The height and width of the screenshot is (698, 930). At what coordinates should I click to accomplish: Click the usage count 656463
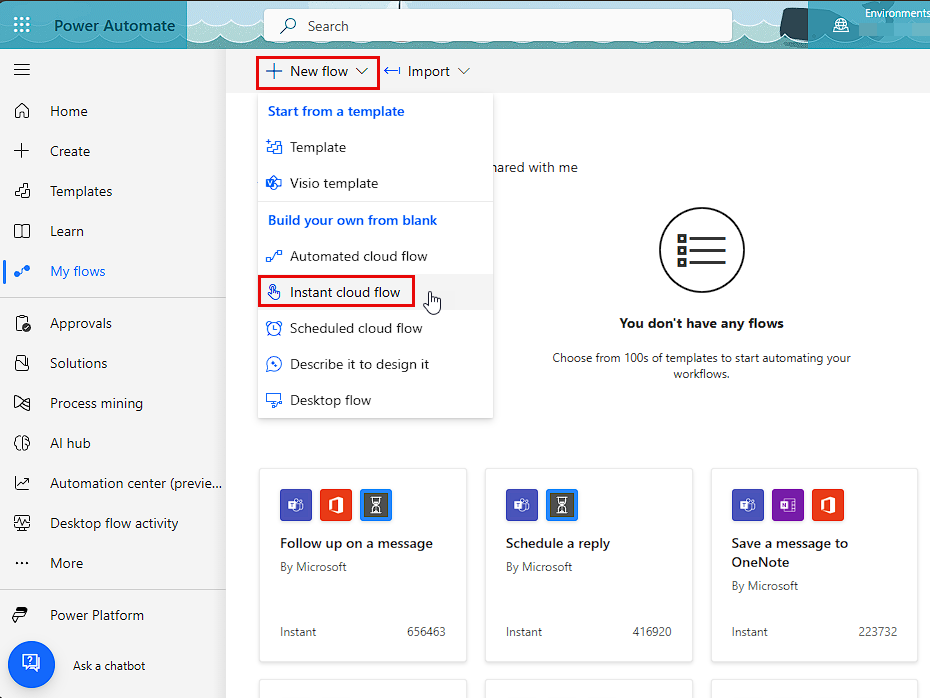point(426,632)
